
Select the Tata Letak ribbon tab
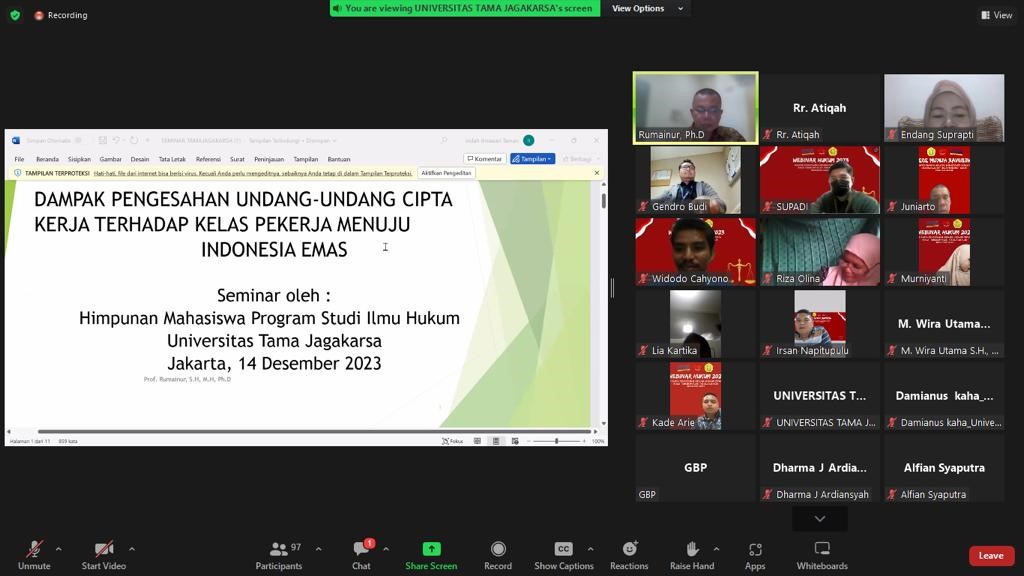pyautogui.click(x=172, y=159)
